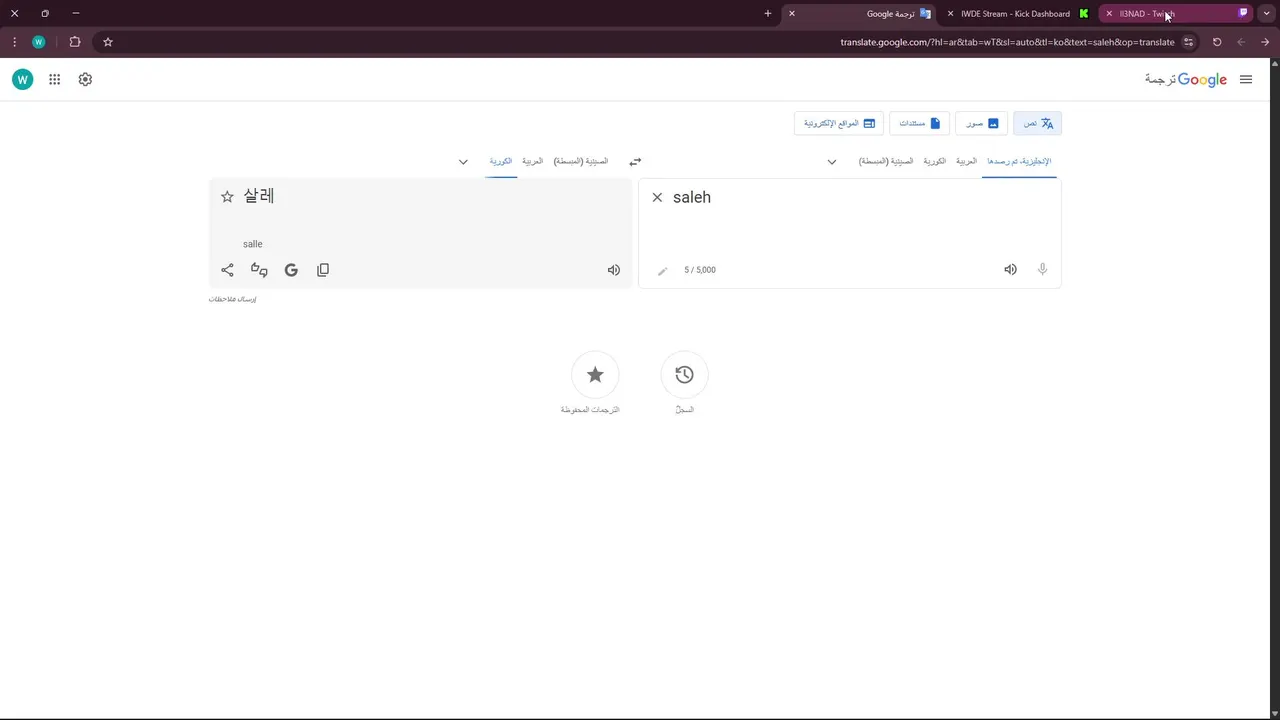The image size is (1280, 720).
Task: Open the browser three-dot menu
Action: 14,42
